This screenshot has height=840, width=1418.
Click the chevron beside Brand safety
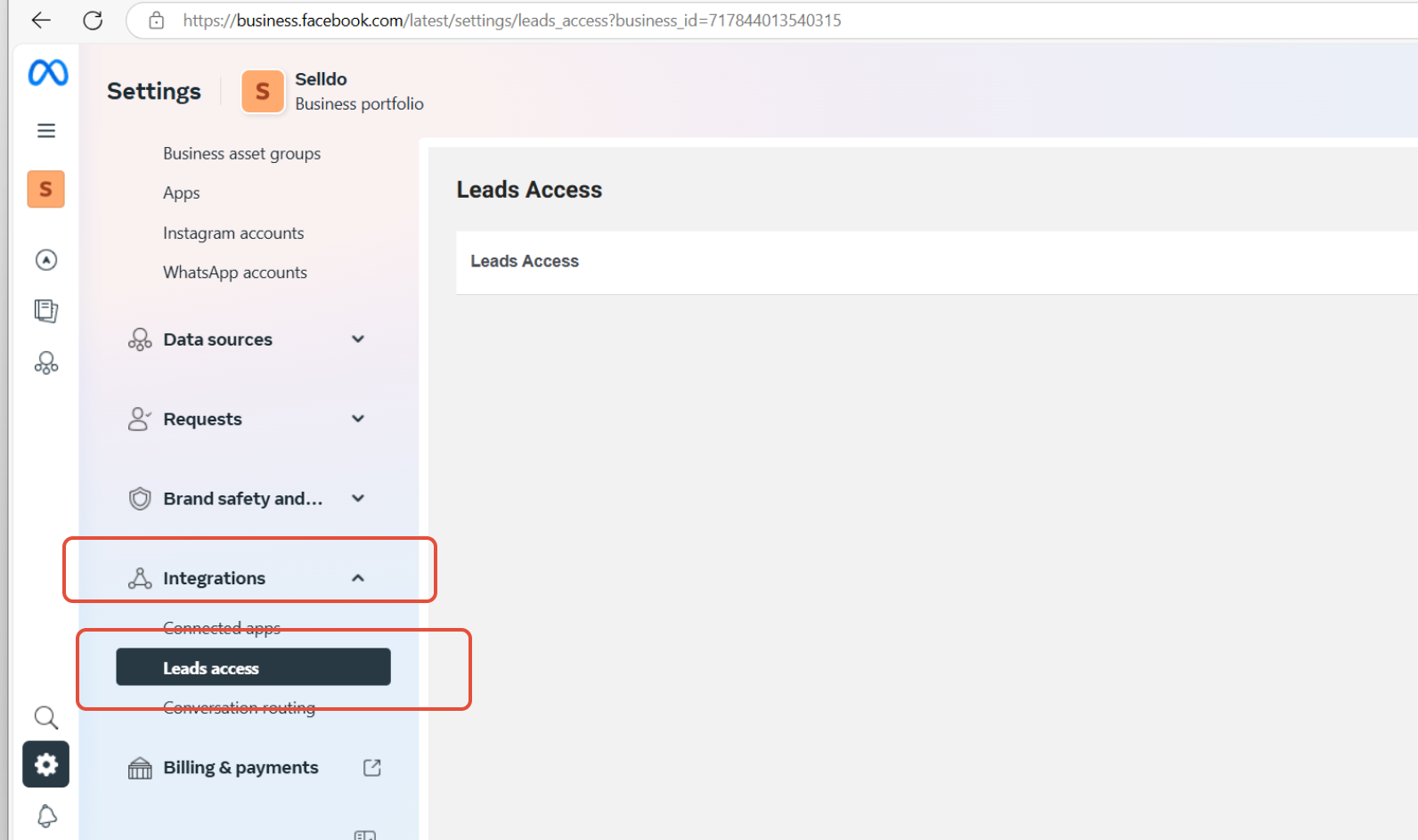point(358,498)
